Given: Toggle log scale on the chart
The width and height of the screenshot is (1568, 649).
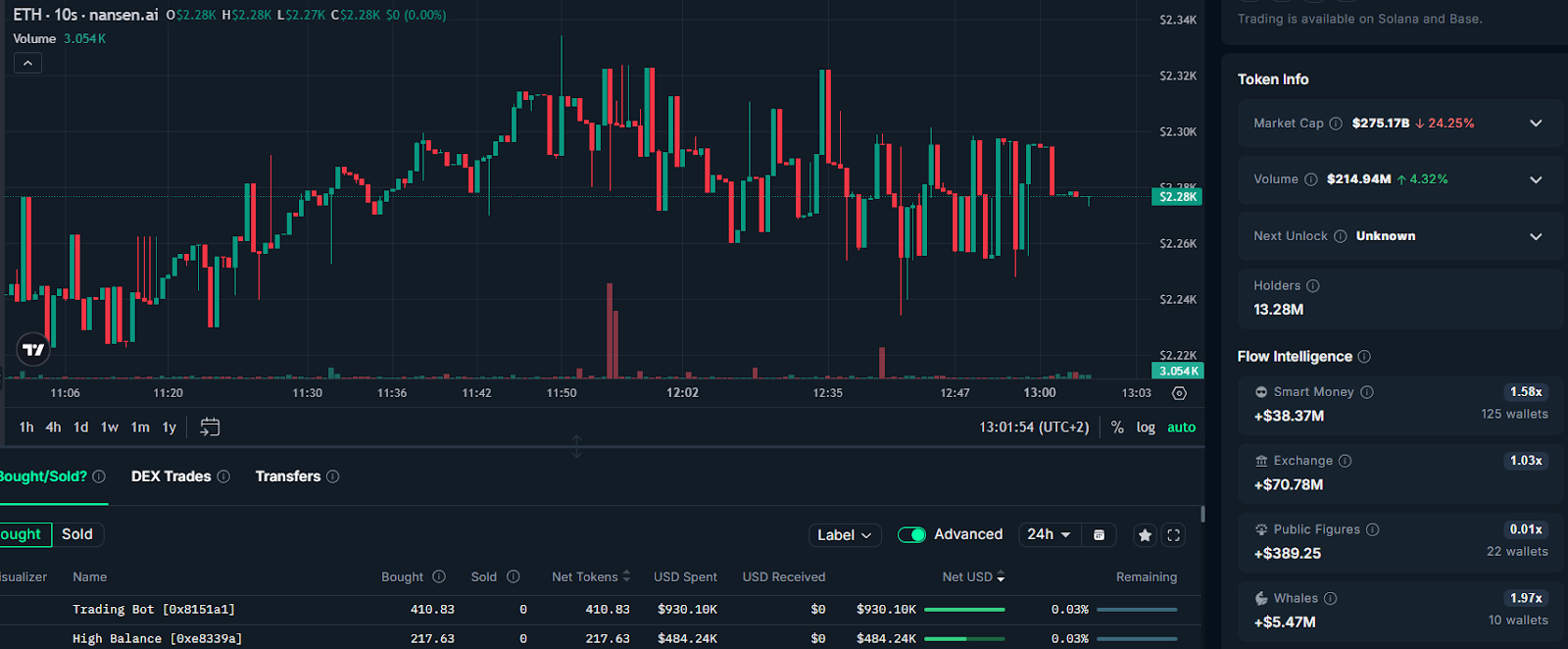Looking at the screenshot, I should (x=1146, y=427).
